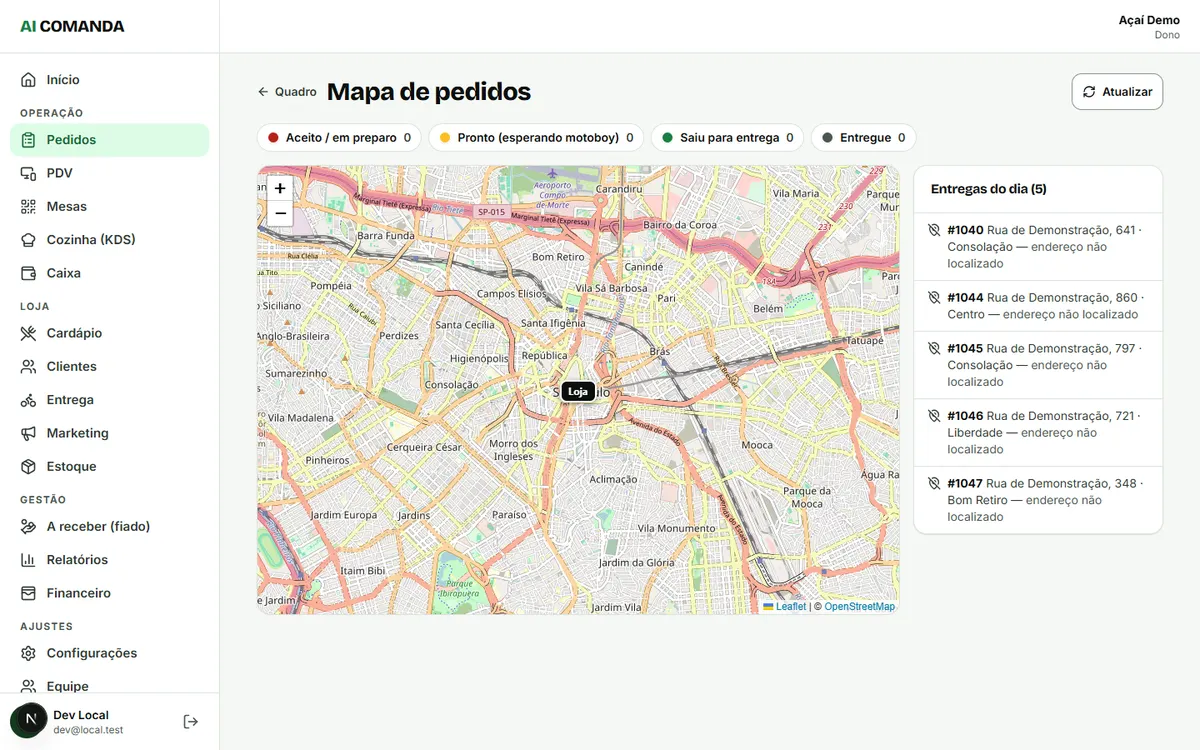Select delivery #1045 Rua de Demonstração, 797

[x=1038, y=365]
